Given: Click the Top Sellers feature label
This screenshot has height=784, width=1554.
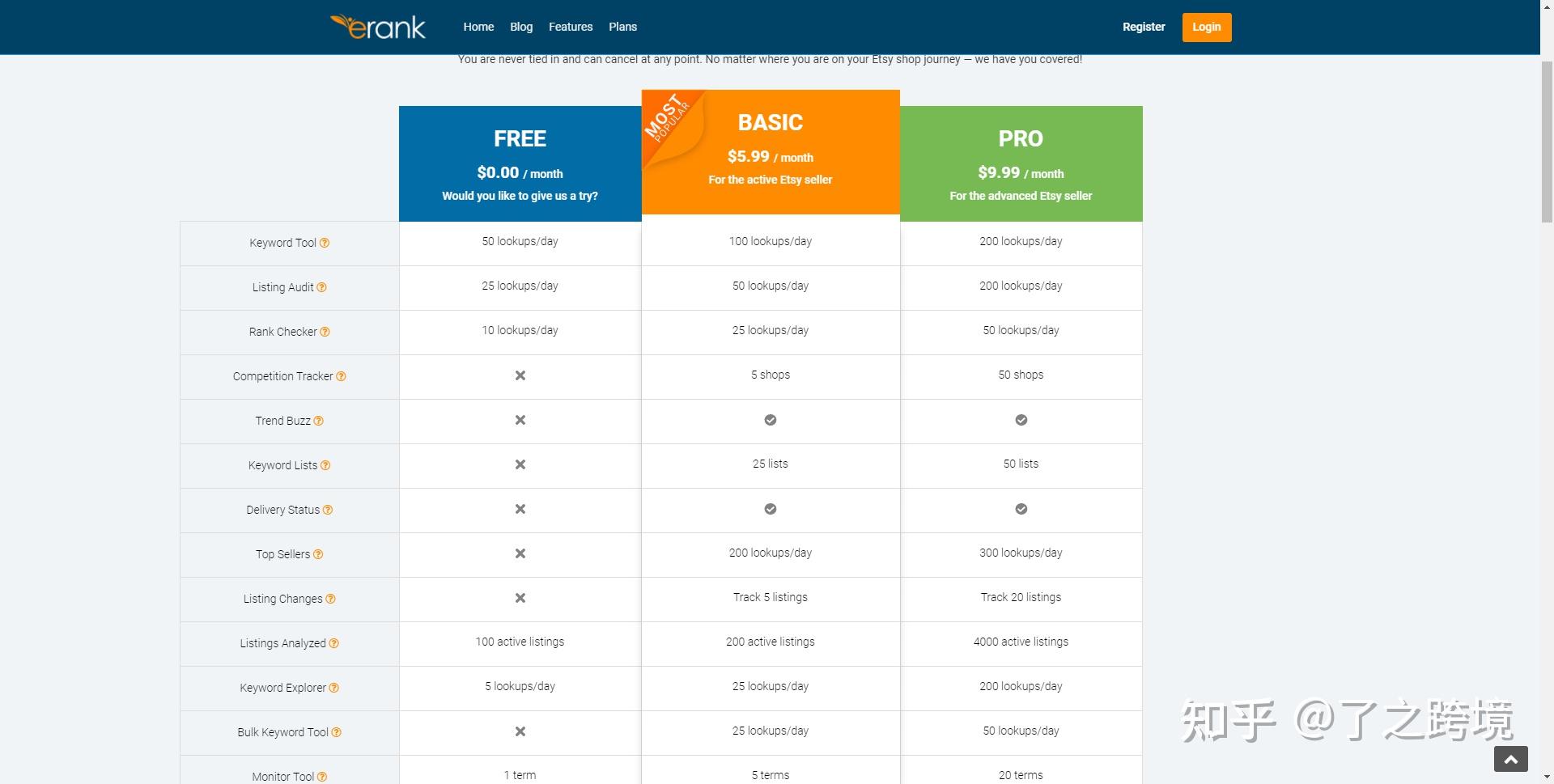Looking at the screenshot, I should tap(282, 554).
